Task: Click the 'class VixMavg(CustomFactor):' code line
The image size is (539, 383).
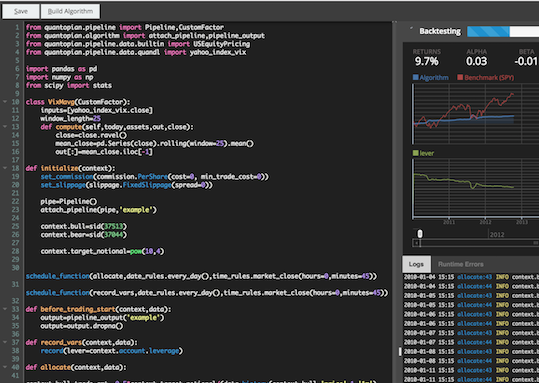Action: pyautogui.click(x=78, y=102)
